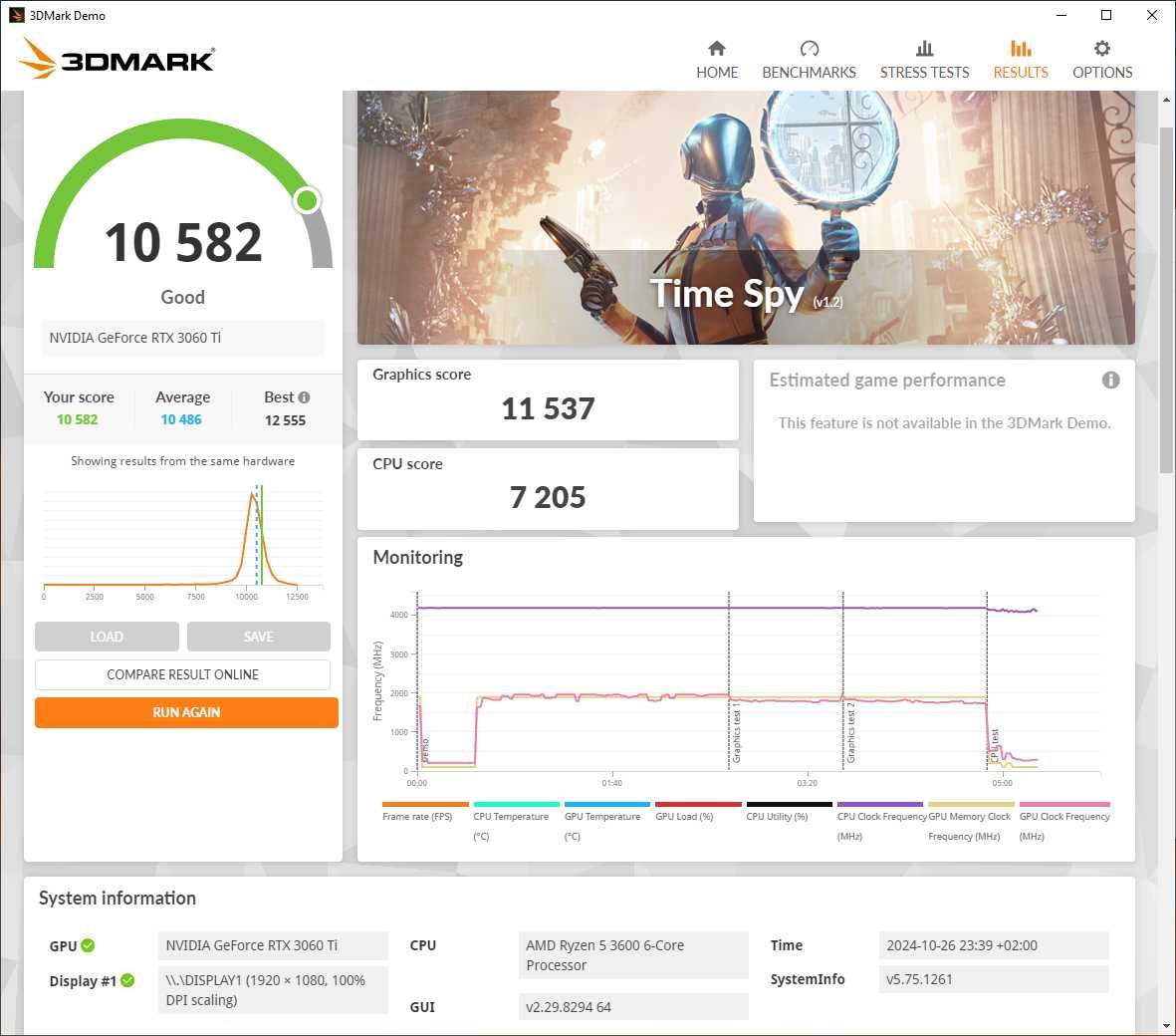Click the info icon next to Best score
1176x1036 pixels.
pos(304,397)
